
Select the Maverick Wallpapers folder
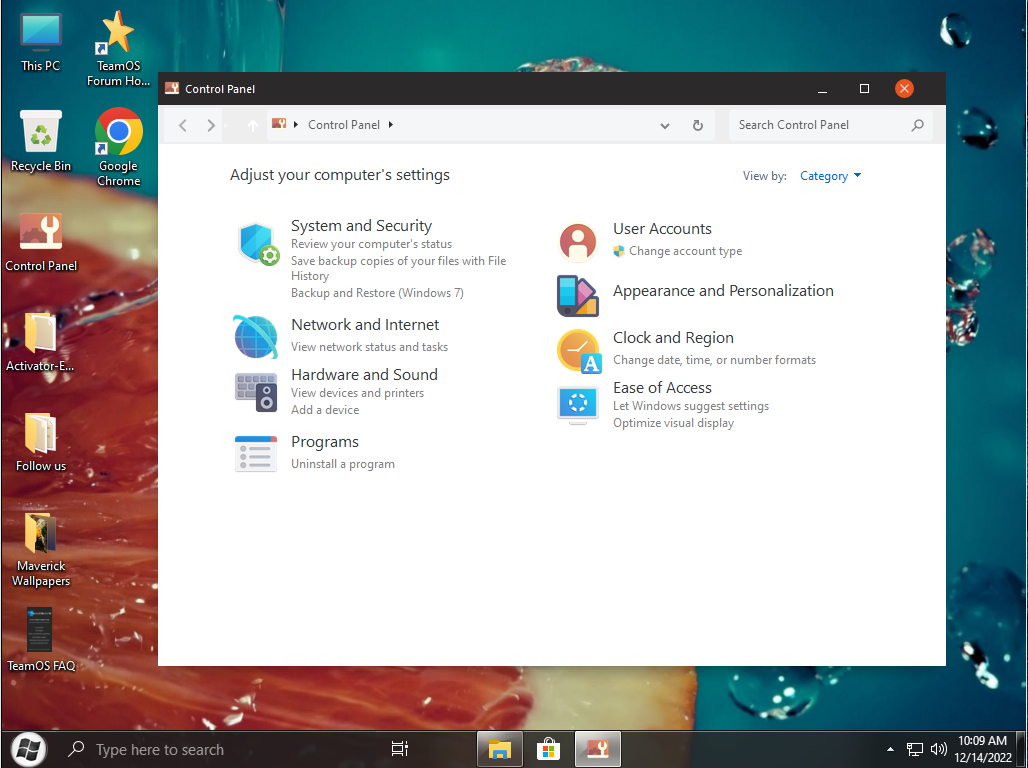(41, 550)
